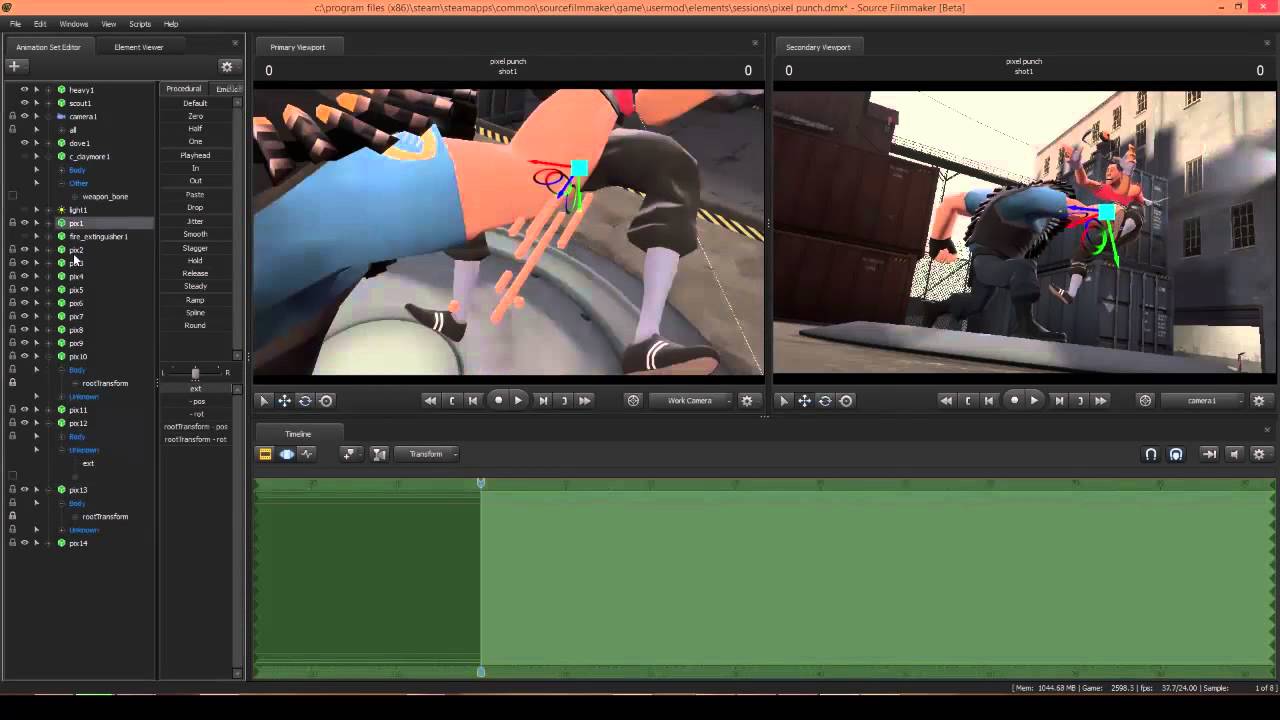
Task: Open the File menu
Action: coord(15,24)
